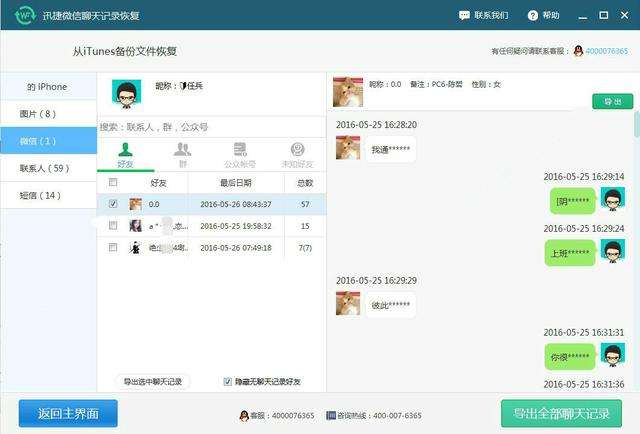
Task: Click the 你很****** message bubble
Action: pyautogui.click(x=570, y=357)
